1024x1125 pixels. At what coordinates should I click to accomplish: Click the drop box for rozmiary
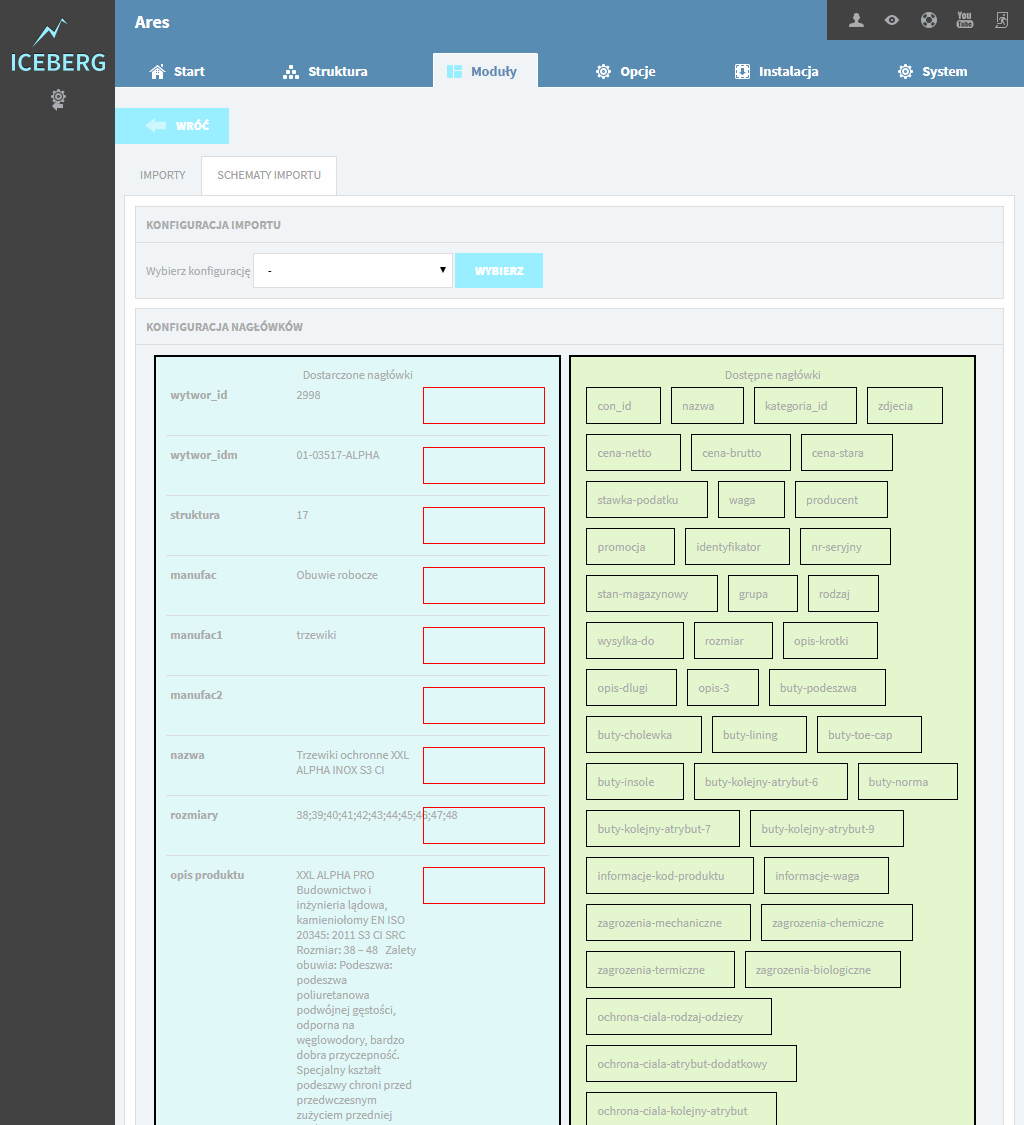tap(484, 825)
